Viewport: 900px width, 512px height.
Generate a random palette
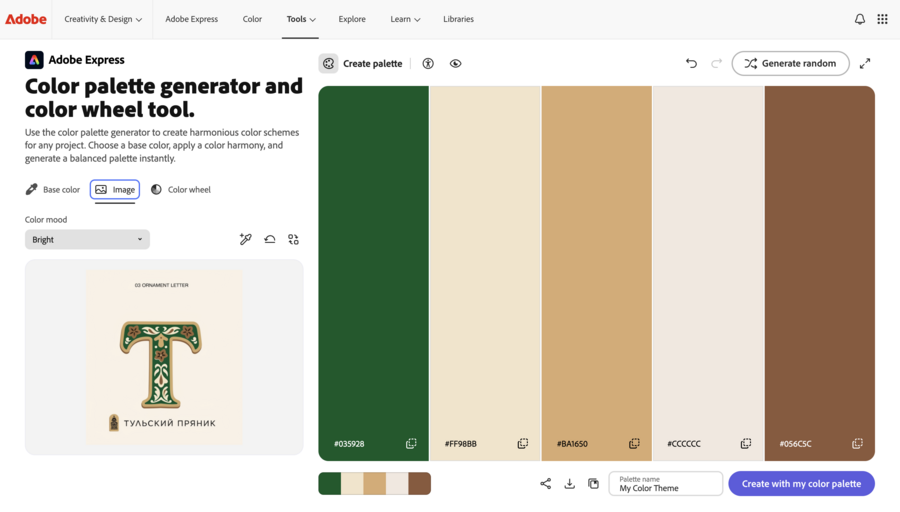[x=790, y=64]
